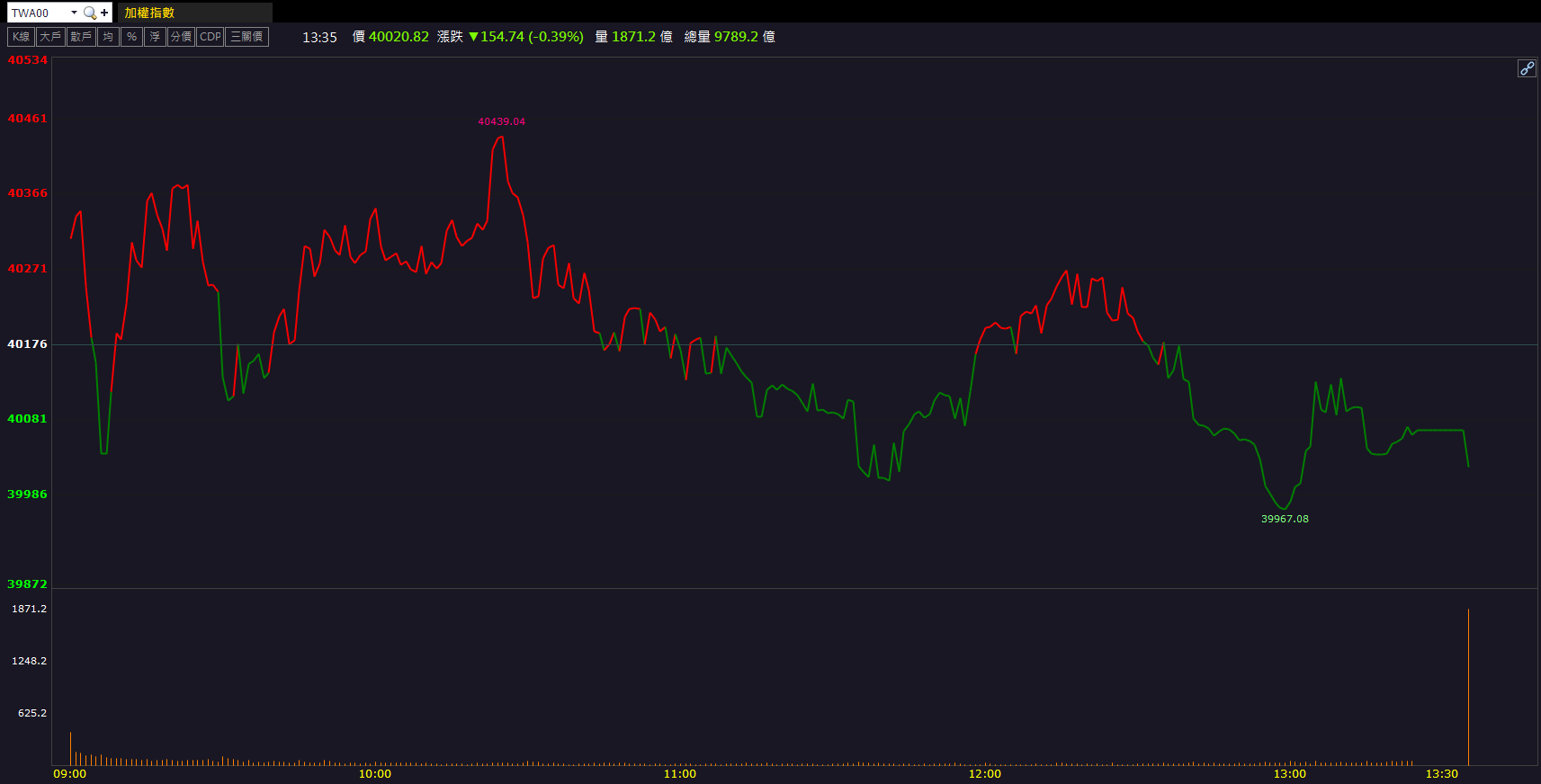Click the 40534 top axis label
The height and width of the screenshot is (784, 1541).
27,59
